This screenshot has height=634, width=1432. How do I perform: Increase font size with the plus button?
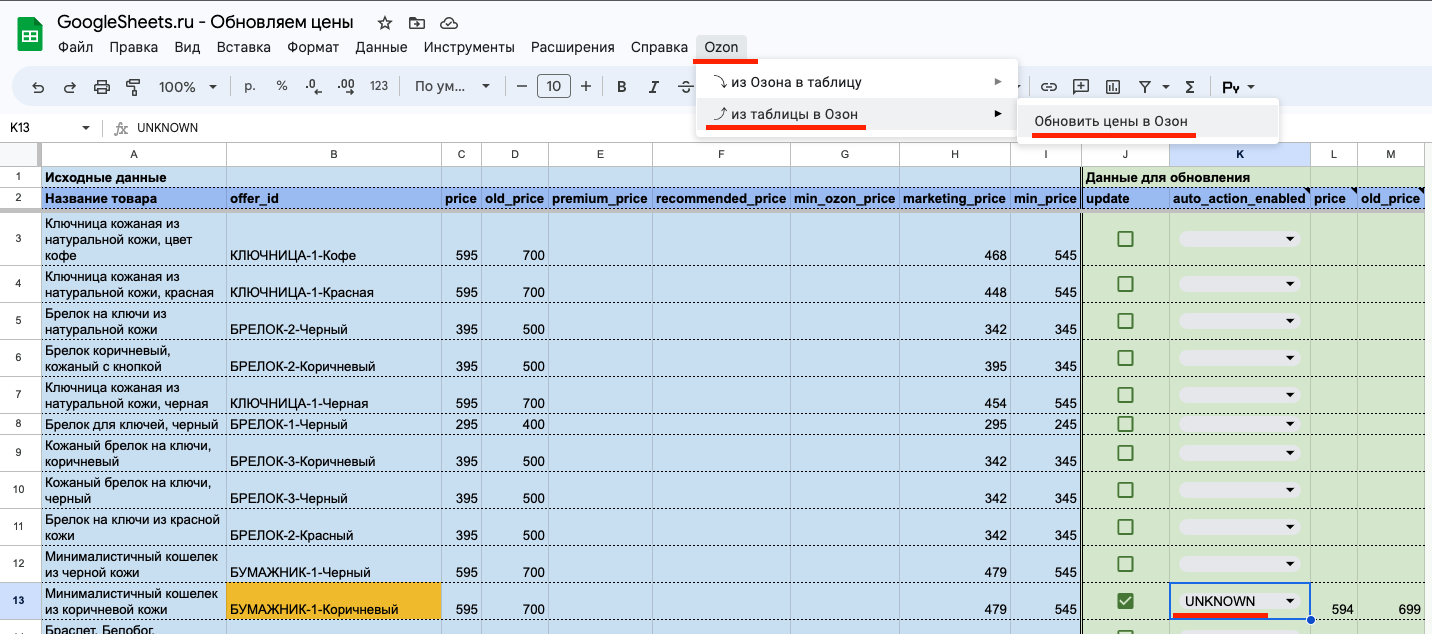(586, 86)
